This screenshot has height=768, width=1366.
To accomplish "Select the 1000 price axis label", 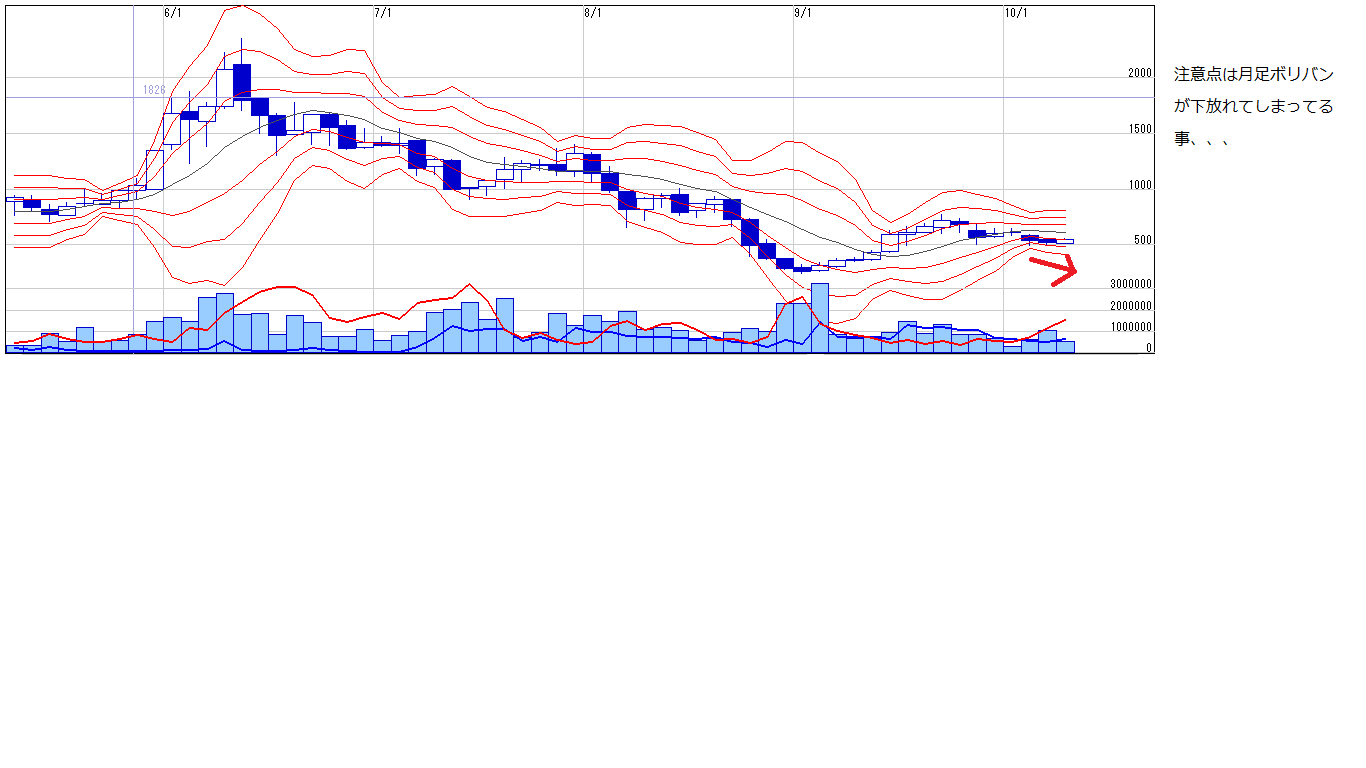I will pos(1139,186).
